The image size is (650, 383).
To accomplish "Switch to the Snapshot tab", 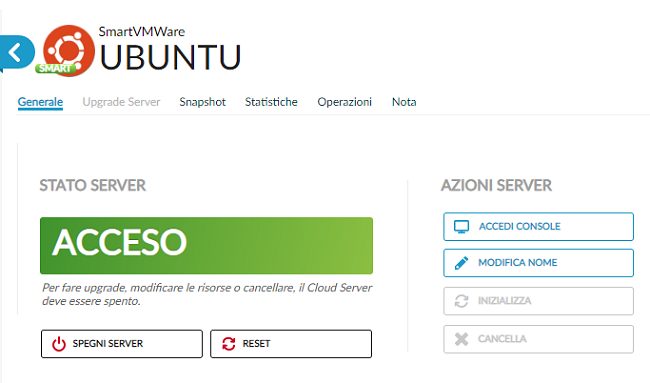I will [x=202, y=102].
